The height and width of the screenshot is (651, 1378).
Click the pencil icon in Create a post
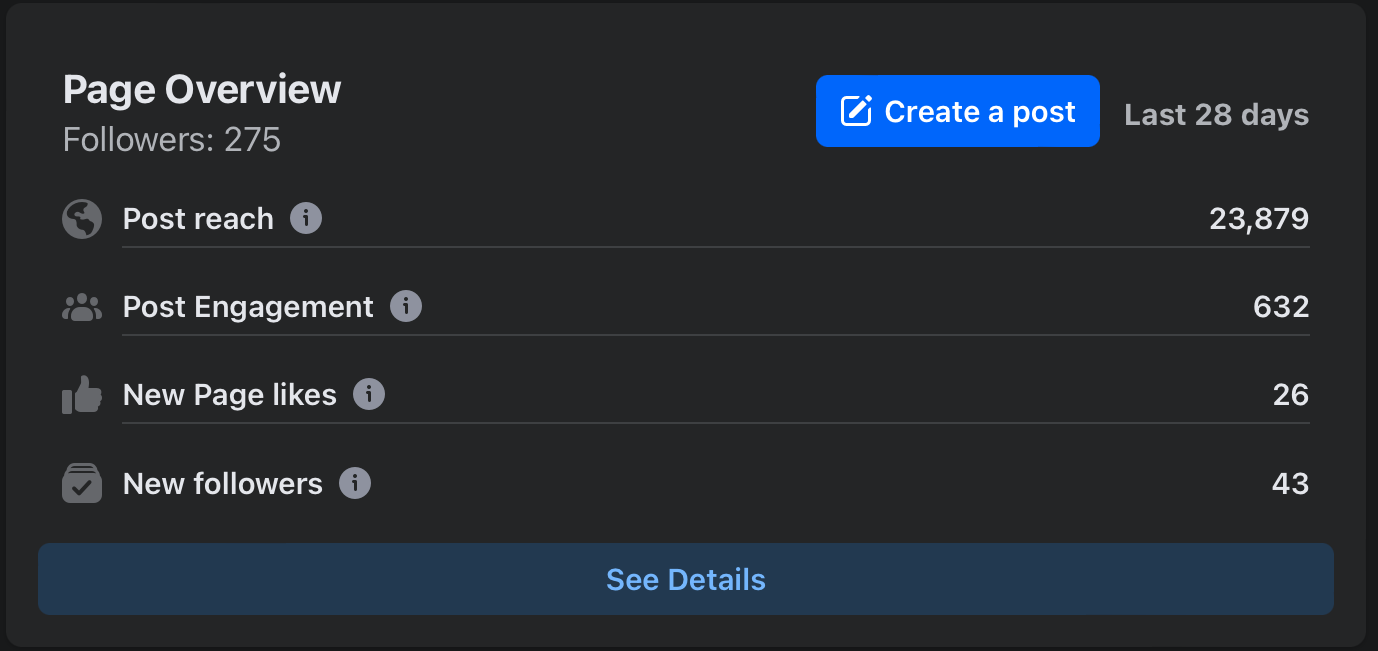click(856, 111)
